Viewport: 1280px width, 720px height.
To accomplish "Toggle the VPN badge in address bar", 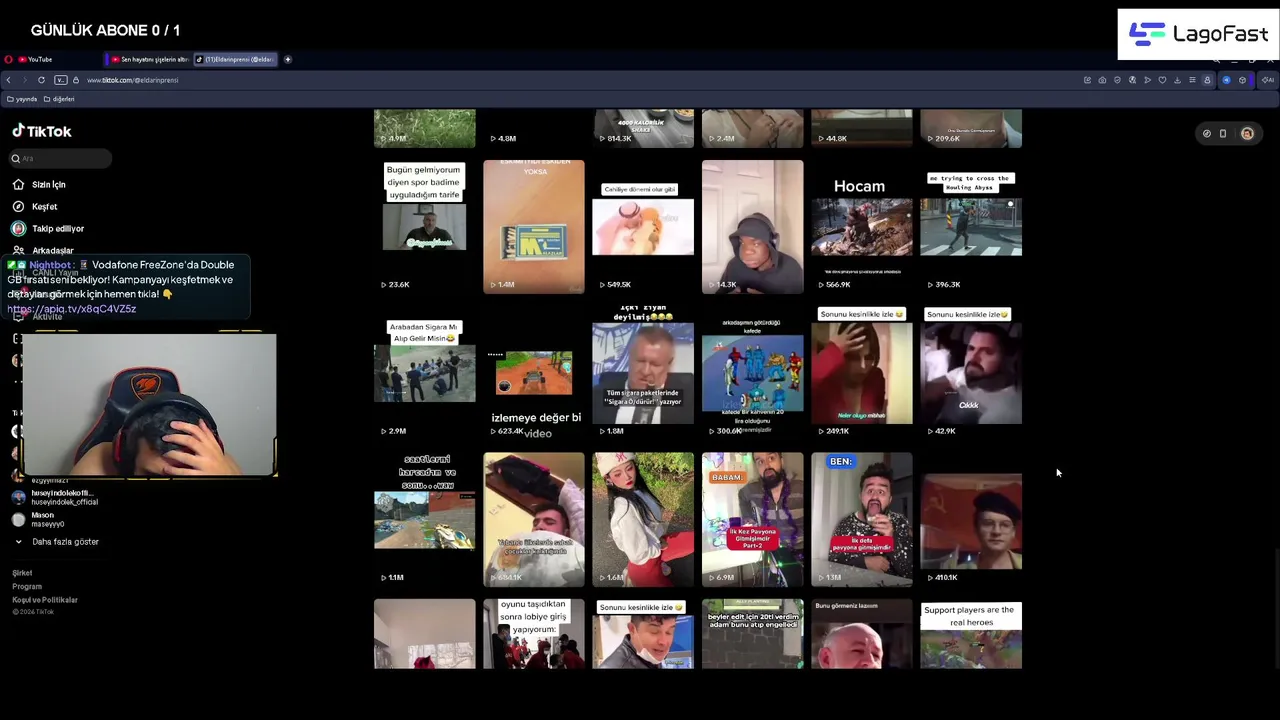I will click(60, 80).
